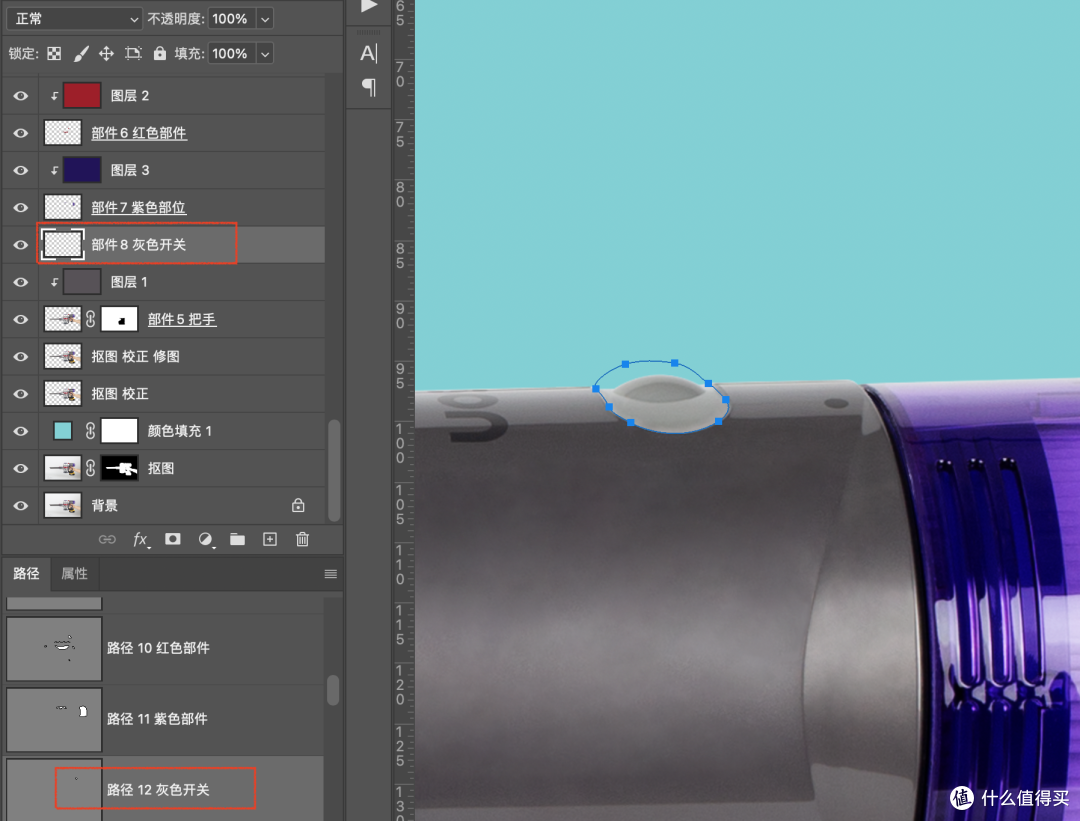
Task: Toggle visibility of 图层 3
Action: (x=21, y=170)
